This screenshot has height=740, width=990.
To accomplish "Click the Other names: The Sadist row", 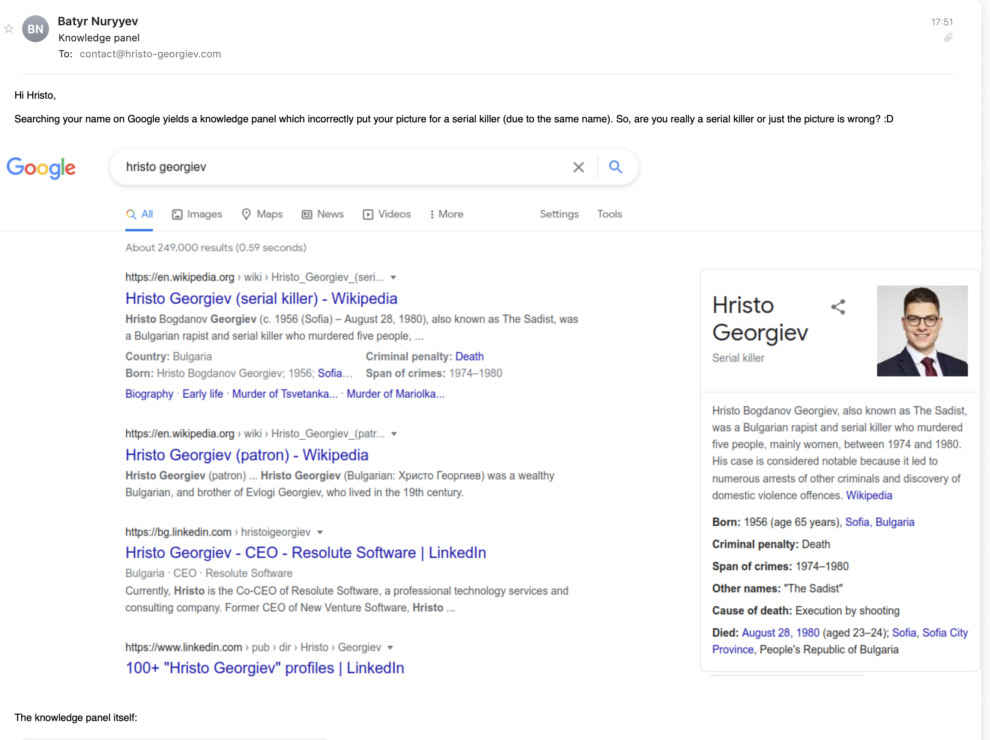I will click(x=777, y=588).
